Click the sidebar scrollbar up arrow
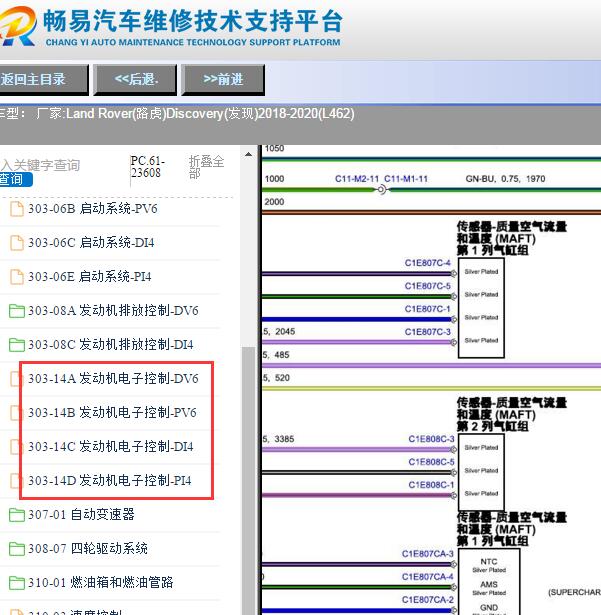 point(248,155)
